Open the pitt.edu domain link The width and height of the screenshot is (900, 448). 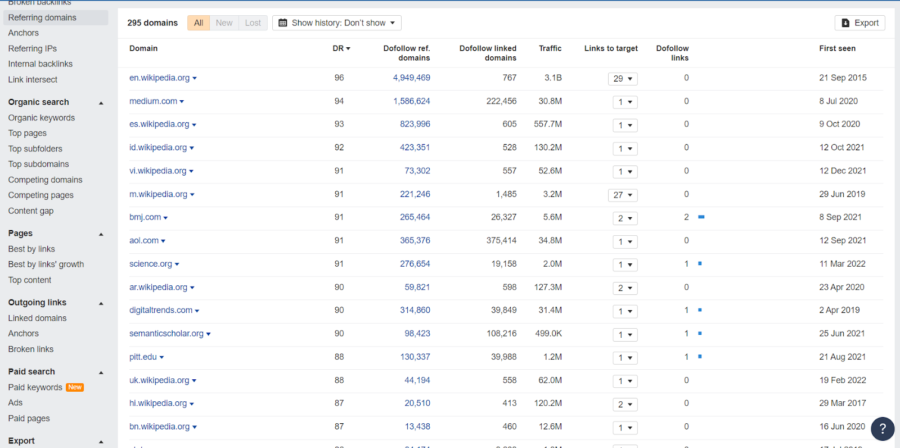click(x=143, y=357)
